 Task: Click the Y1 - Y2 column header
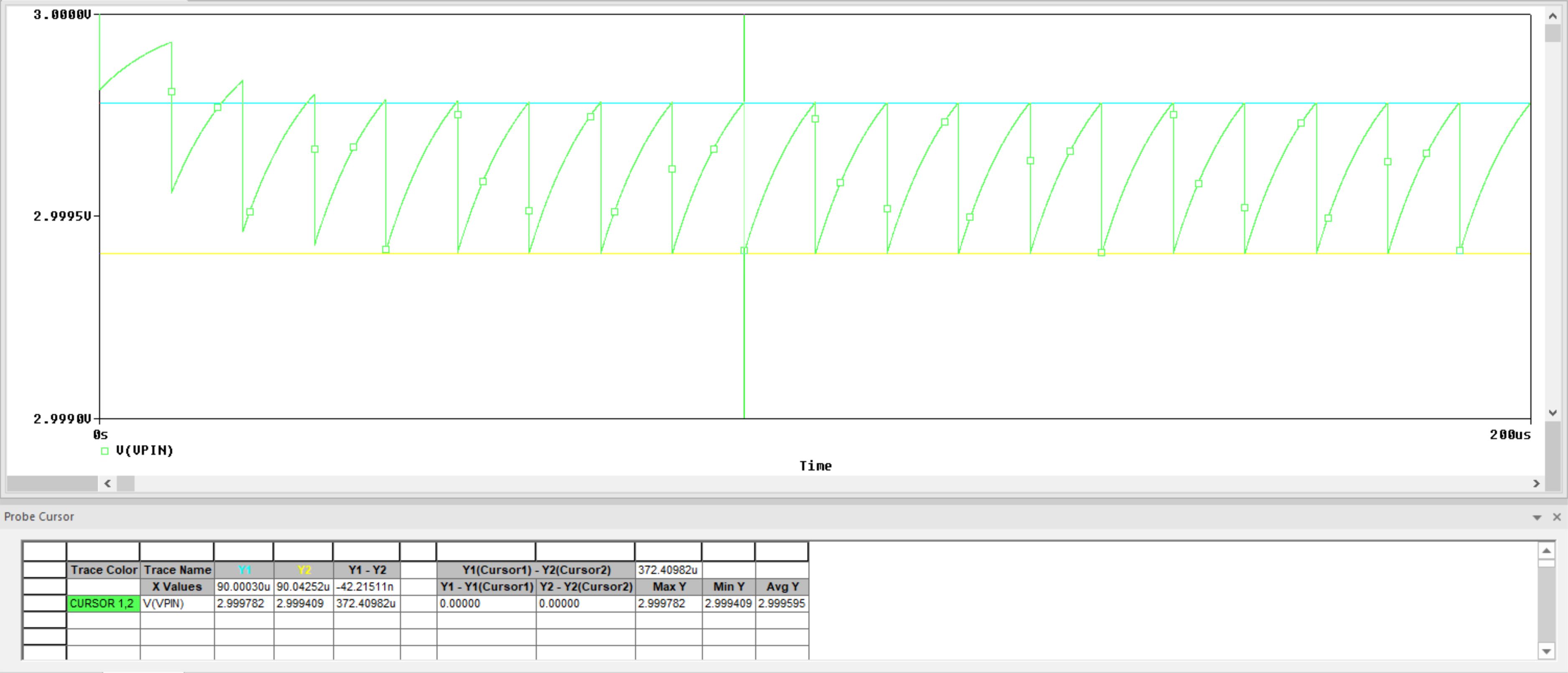[x=367, y=570]
